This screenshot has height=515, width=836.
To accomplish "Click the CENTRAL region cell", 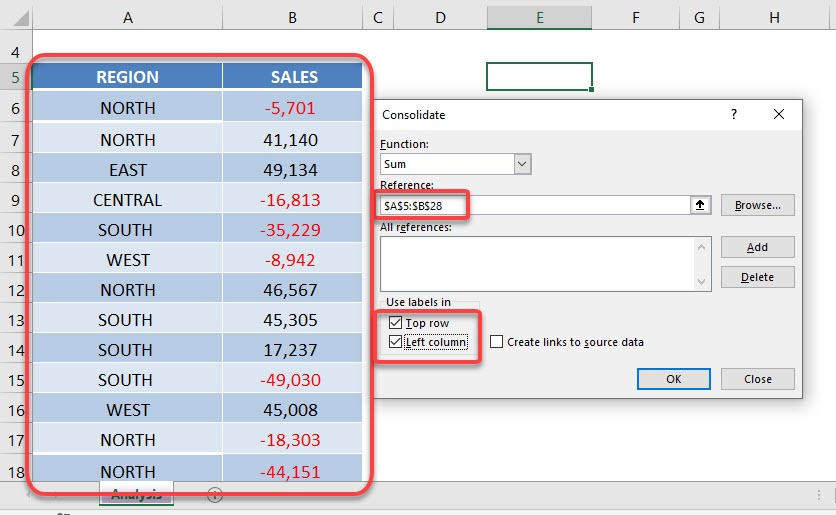I will pyautogui.click(x=127, y=200).
